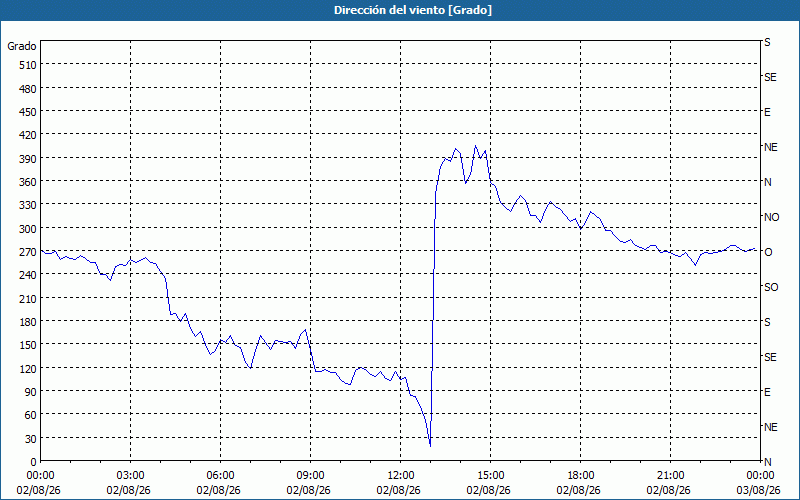Screen dimensions: 800x500
Task: Click the 420 degree axis label
Action: click(x=28, y=135)
